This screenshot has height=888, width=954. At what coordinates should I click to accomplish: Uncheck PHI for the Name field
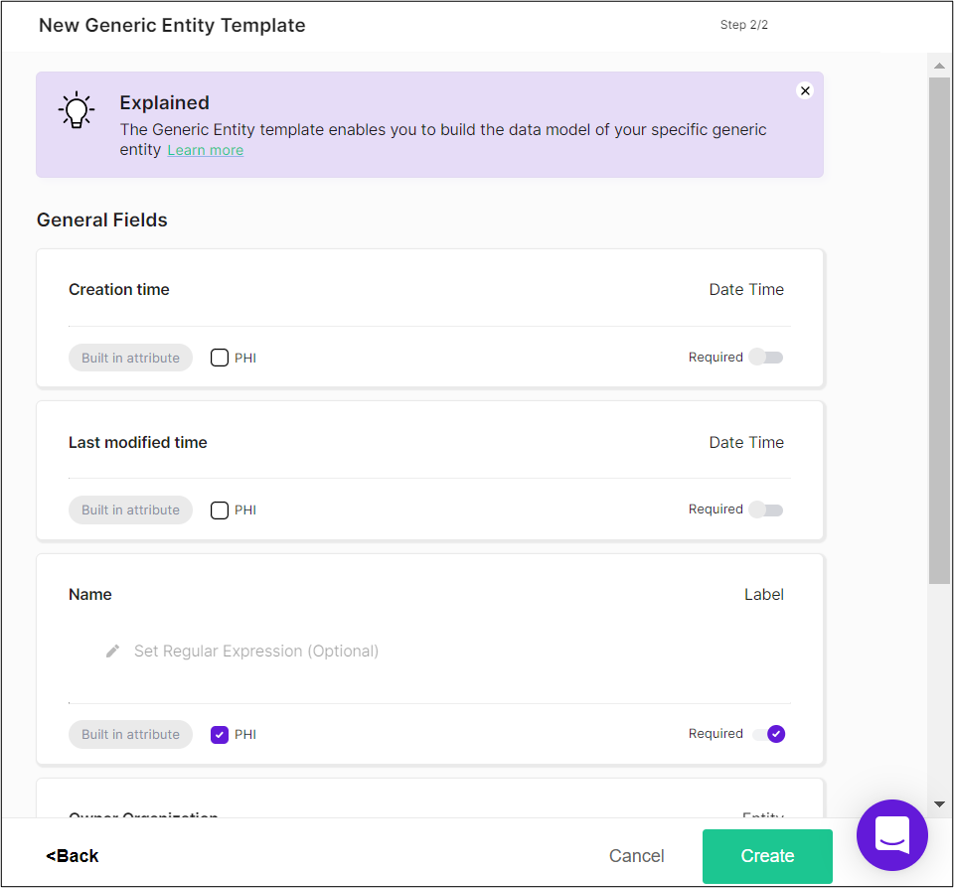[x=220, y=735]
